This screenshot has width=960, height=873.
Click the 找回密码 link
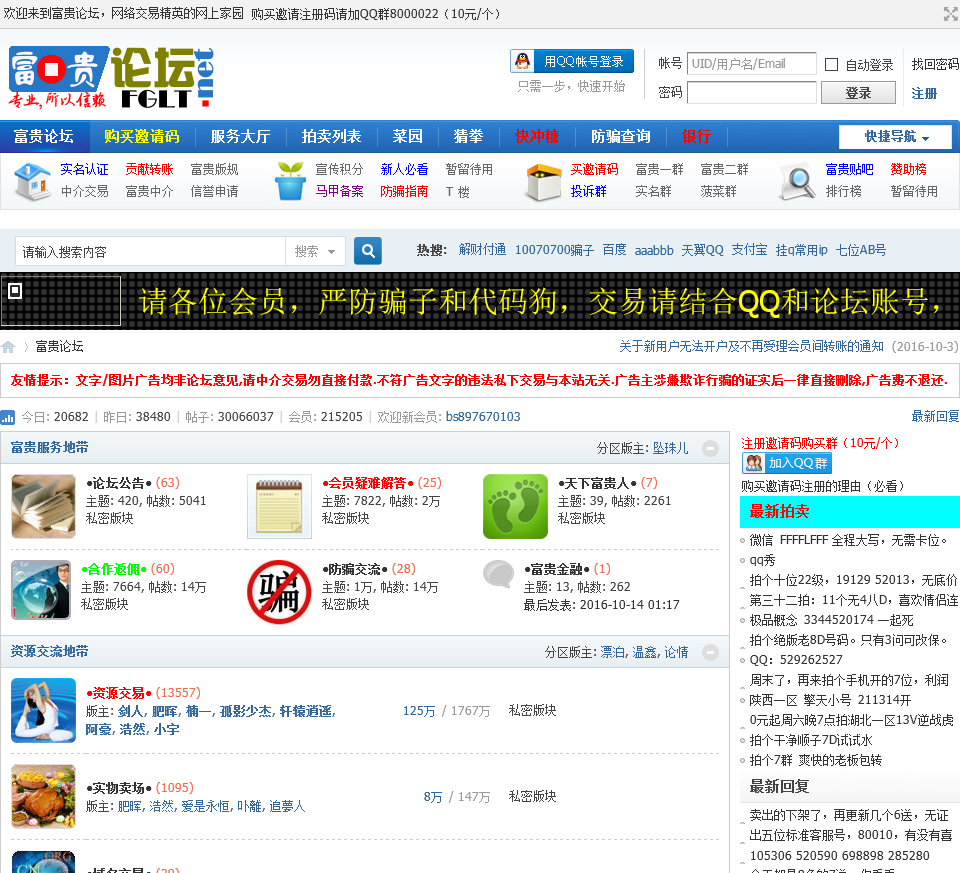935,64
